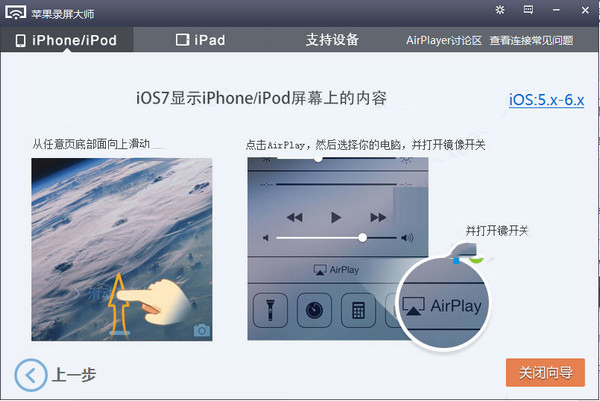Click the swipe-up earth tutorial image

(x=122, y=249)
